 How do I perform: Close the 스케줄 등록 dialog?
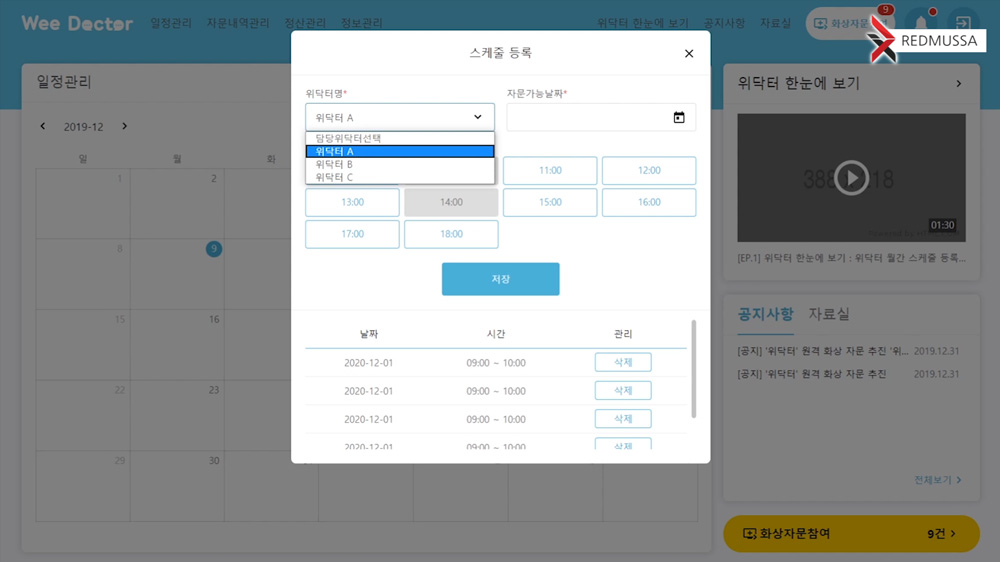pos(689,54)
